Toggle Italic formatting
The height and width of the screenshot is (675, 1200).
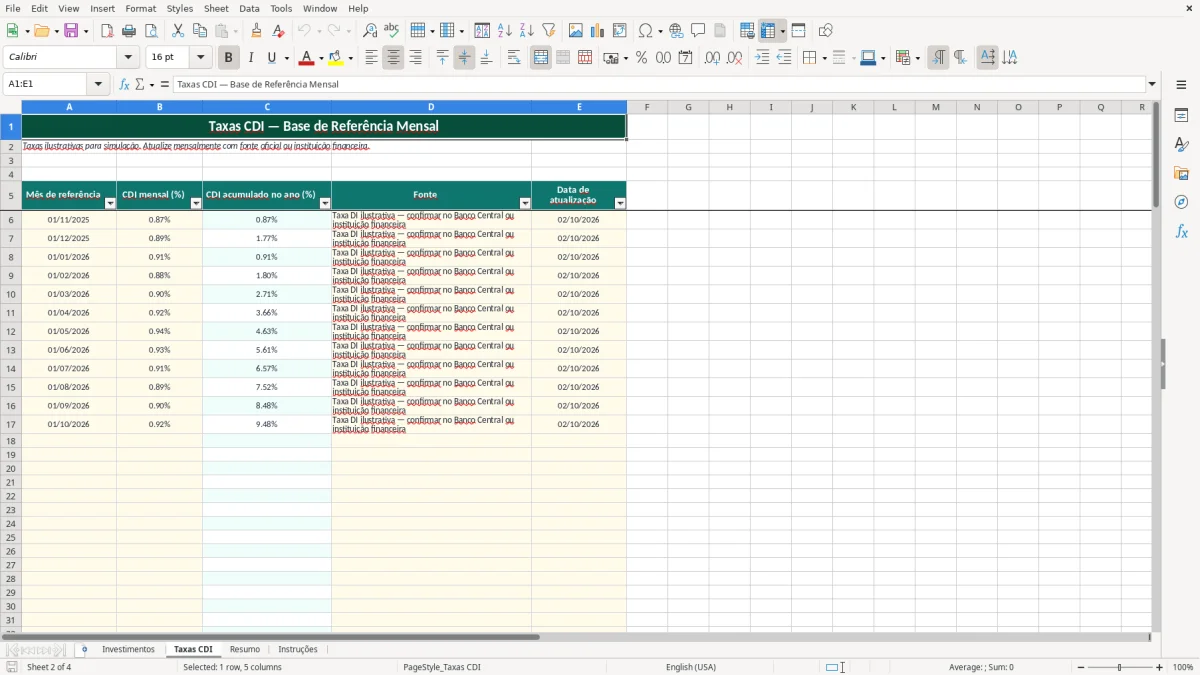[251, 58]
